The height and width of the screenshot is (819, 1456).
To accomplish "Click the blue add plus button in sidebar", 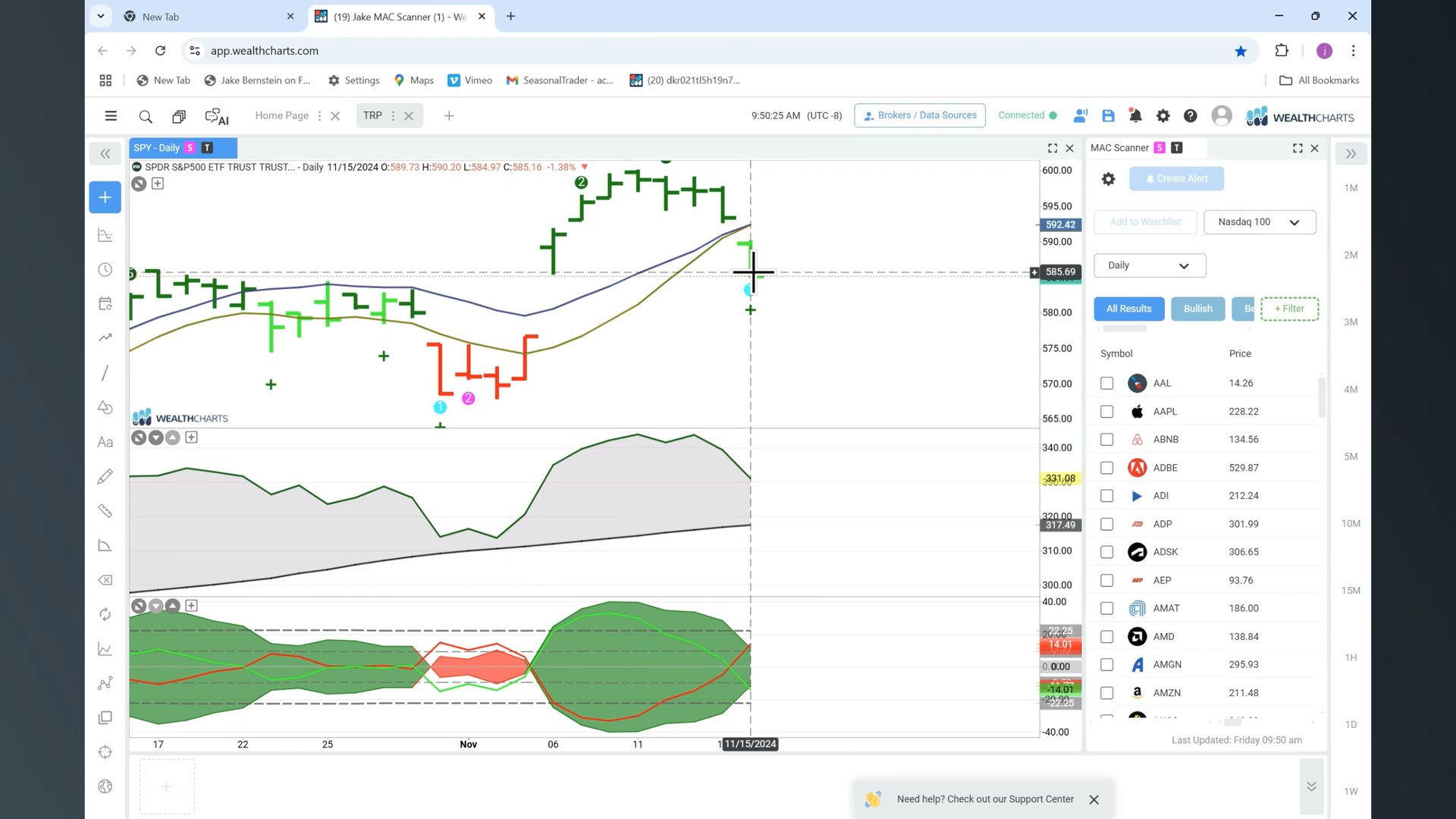I will [x=105, y=197].
